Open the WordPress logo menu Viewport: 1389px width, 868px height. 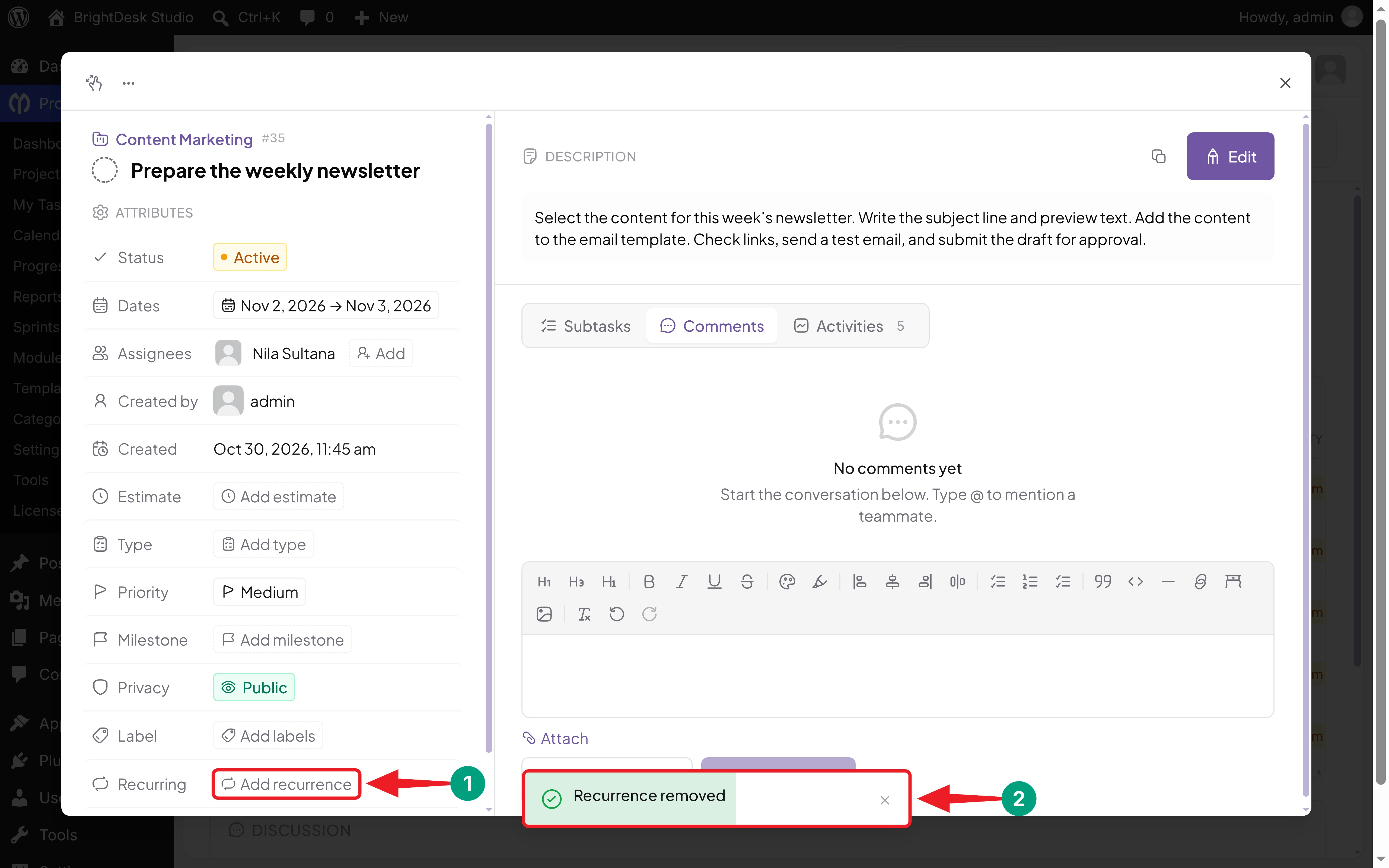[18, 17]
